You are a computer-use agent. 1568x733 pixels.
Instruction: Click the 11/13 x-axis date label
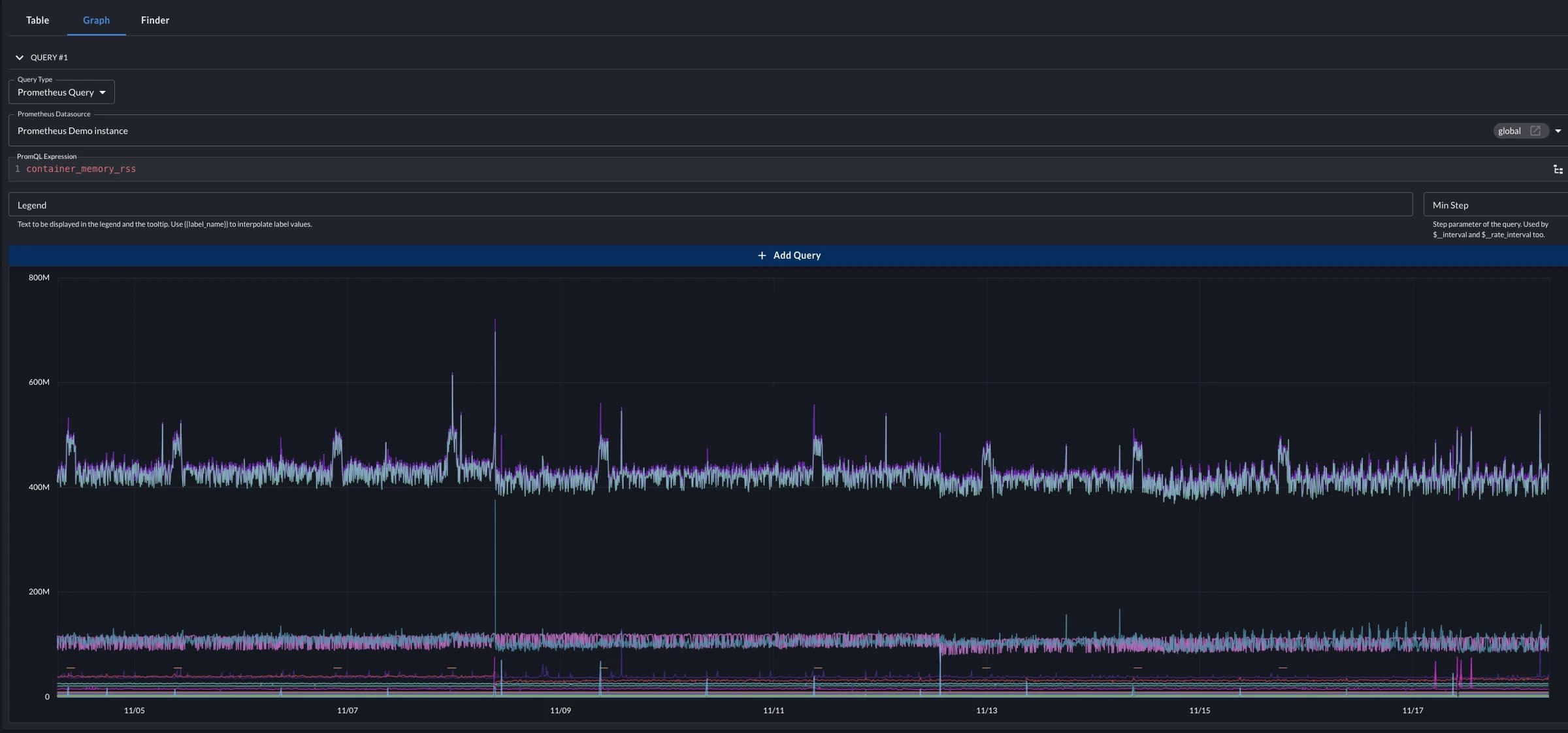click(x=987, y=710)
